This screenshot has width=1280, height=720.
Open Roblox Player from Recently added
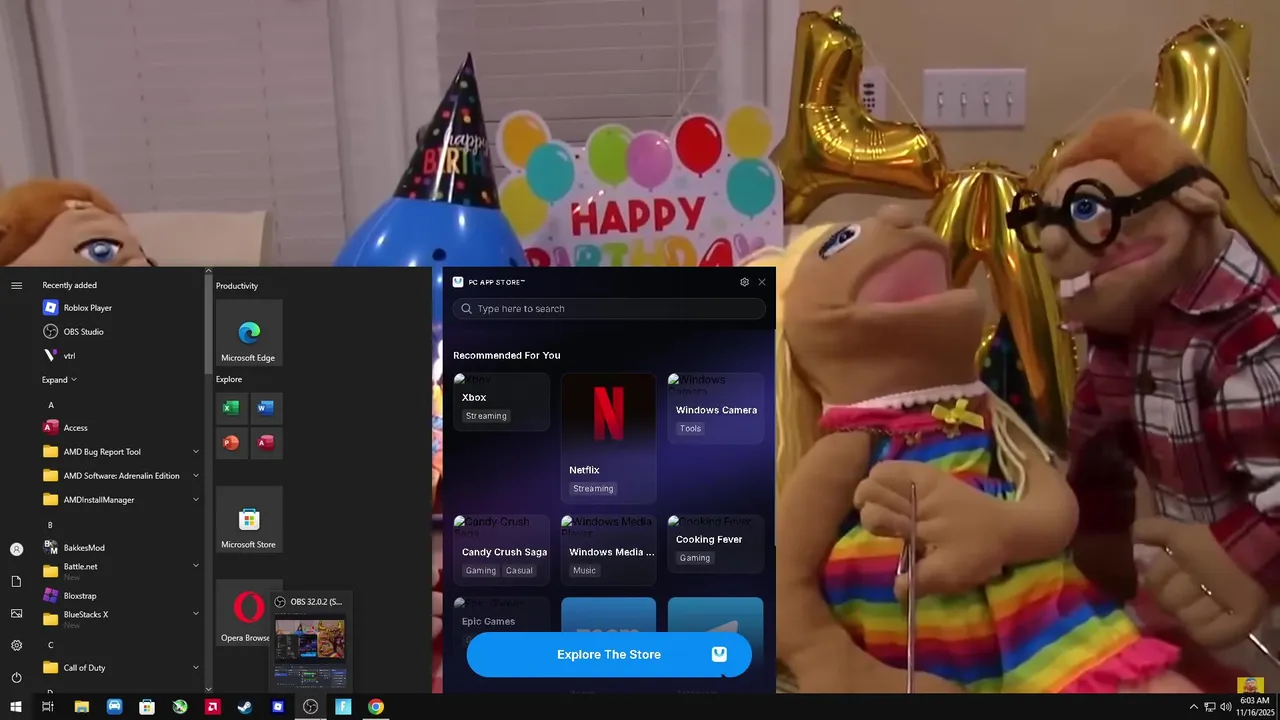point(120,308)
